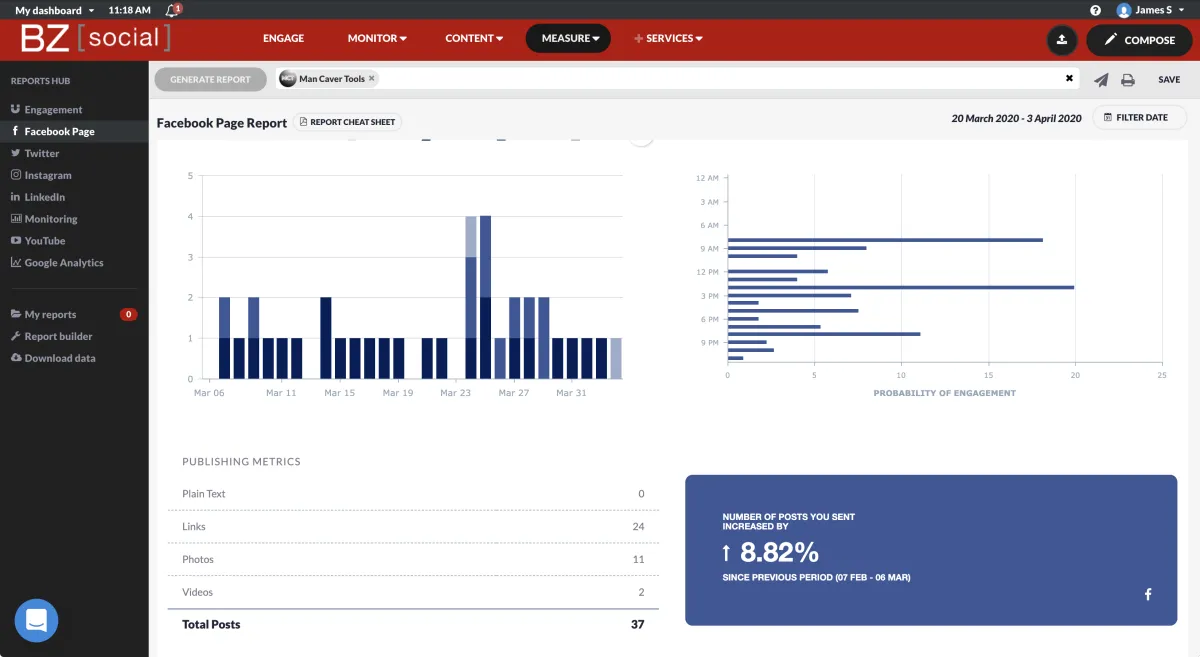
Task: Click the Facebook icon on blue card
Action: [x=1148, y=595]
